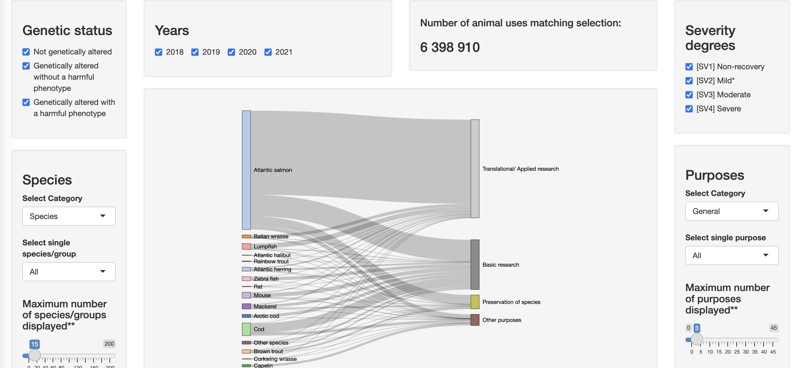Viewport: 800px width, 368px height.
Task: Expand single species/group All dropdown
Action: point(69,272)
